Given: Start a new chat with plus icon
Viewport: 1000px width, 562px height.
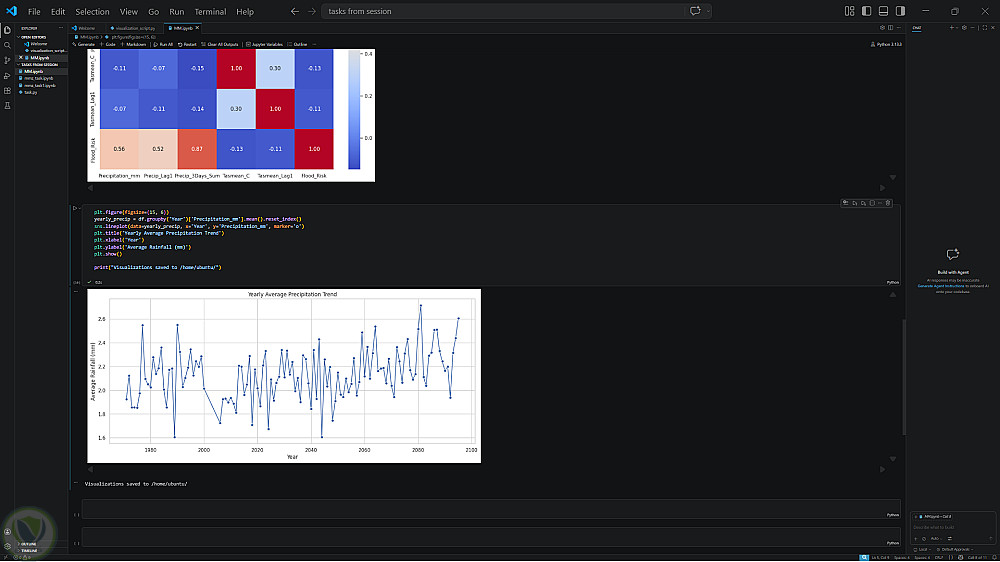Looking at the screenshot, I should pos(952,28).
